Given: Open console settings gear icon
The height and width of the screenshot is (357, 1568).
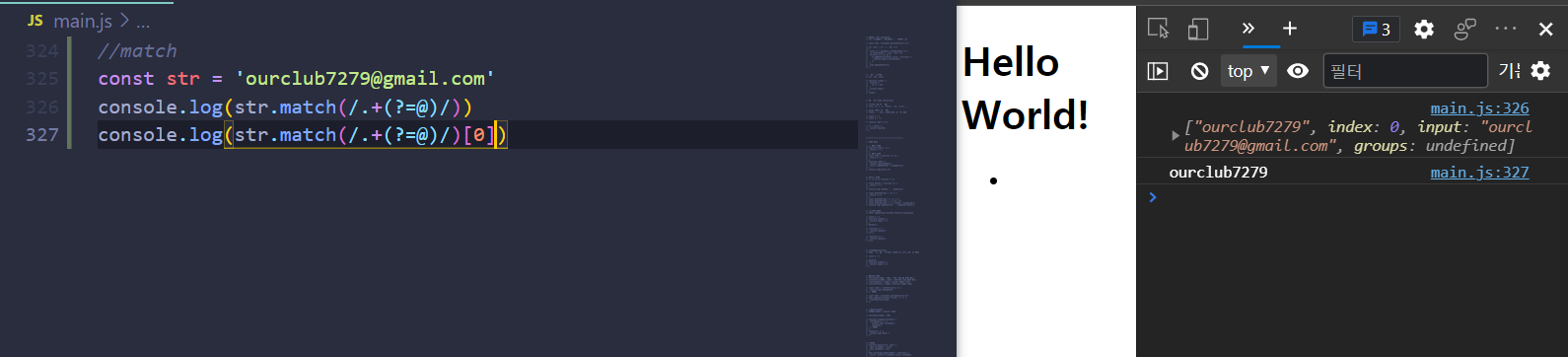Looking at the screenshot, I should (x=1541, y=71).
